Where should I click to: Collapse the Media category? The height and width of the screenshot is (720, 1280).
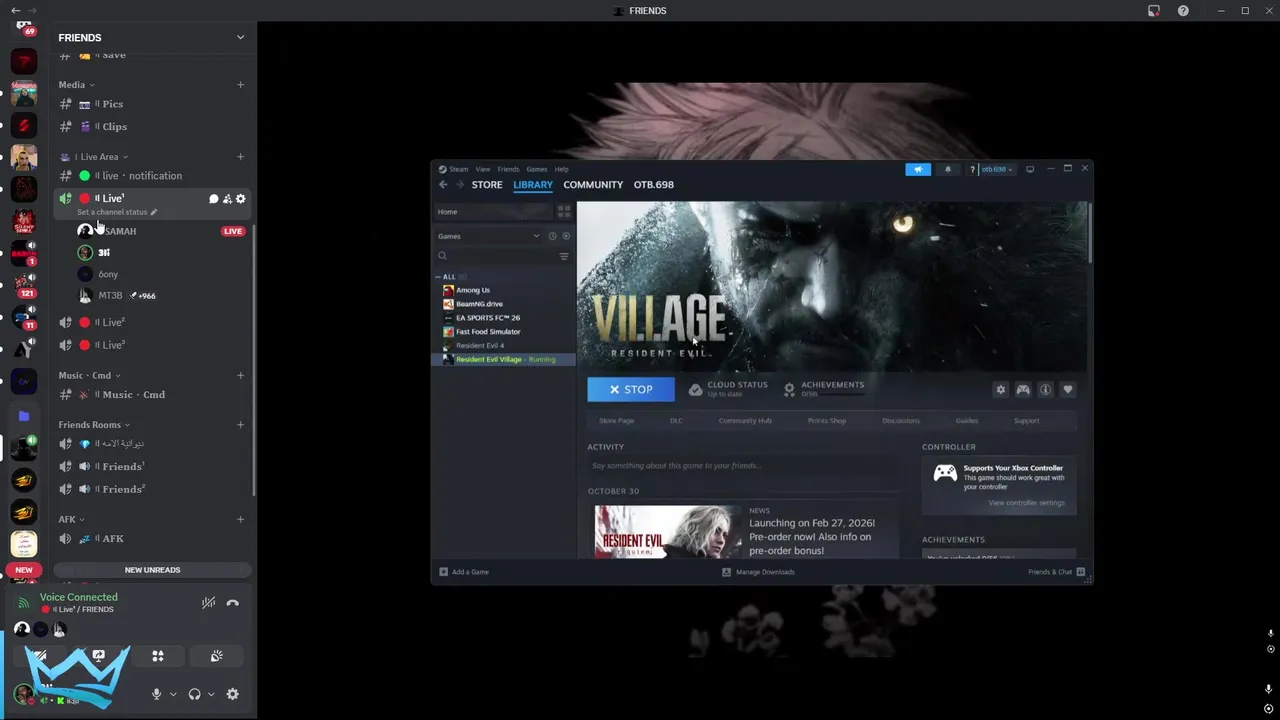pyautogui.click(x=76, y=85)
